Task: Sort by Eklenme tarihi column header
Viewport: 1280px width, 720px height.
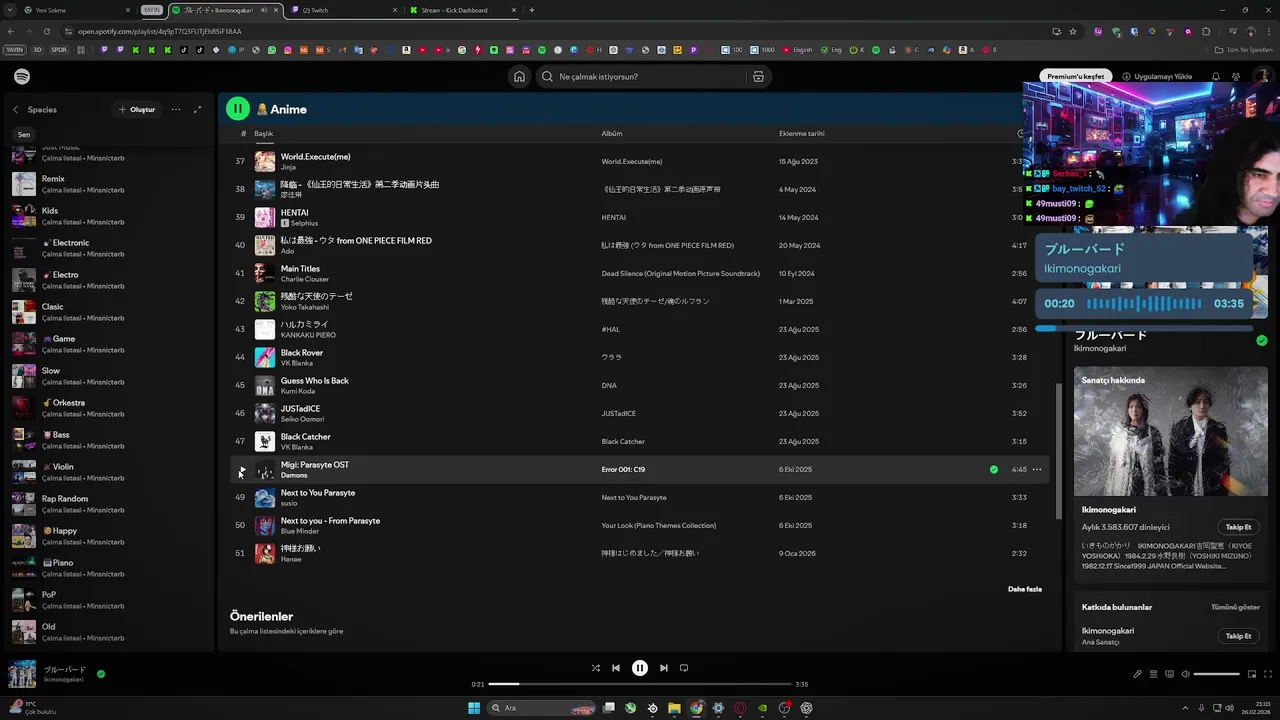Action: click(x=802, y=134)
